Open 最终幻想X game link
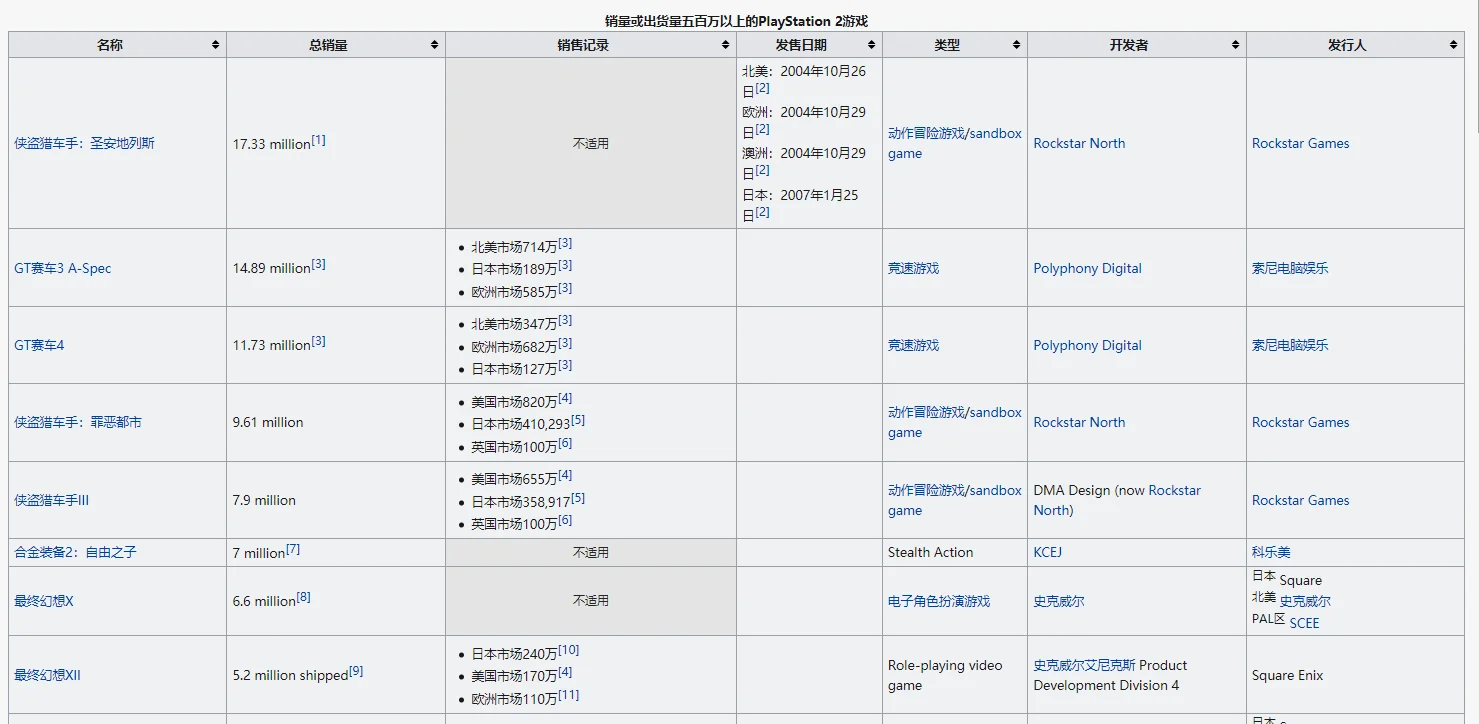This screenshot has height=724, width=1479. [x=44, y=601]
